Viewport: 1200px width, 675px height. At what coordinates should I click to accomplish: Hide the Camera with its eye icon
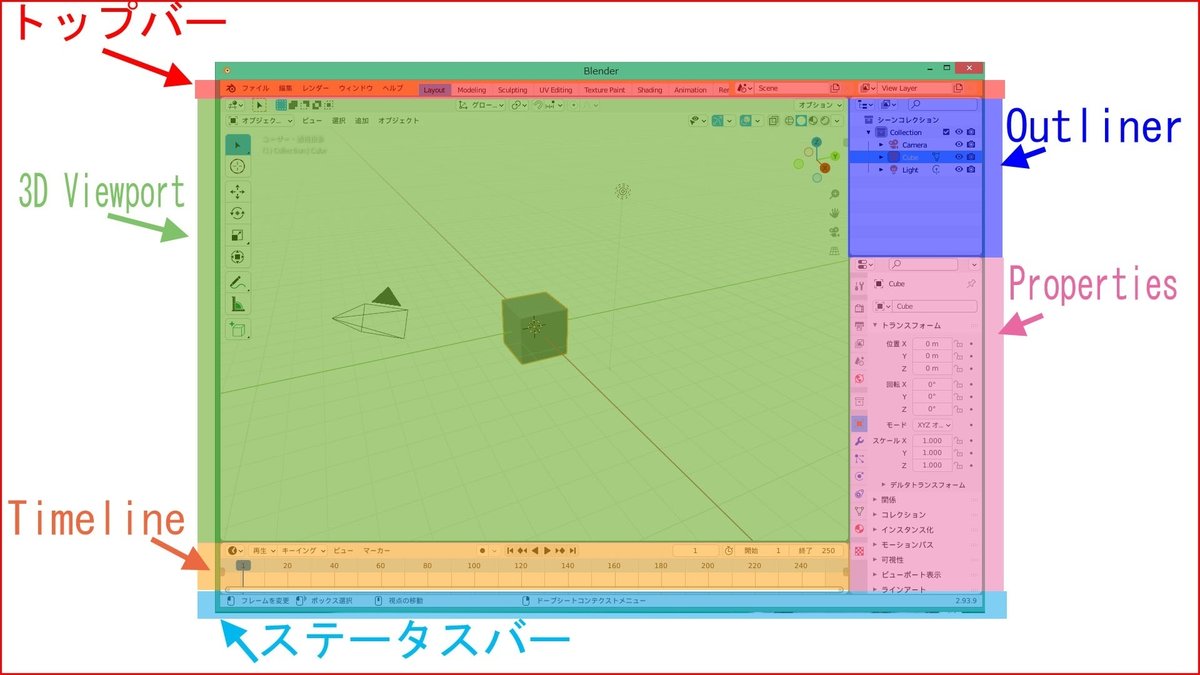point(959,145)
